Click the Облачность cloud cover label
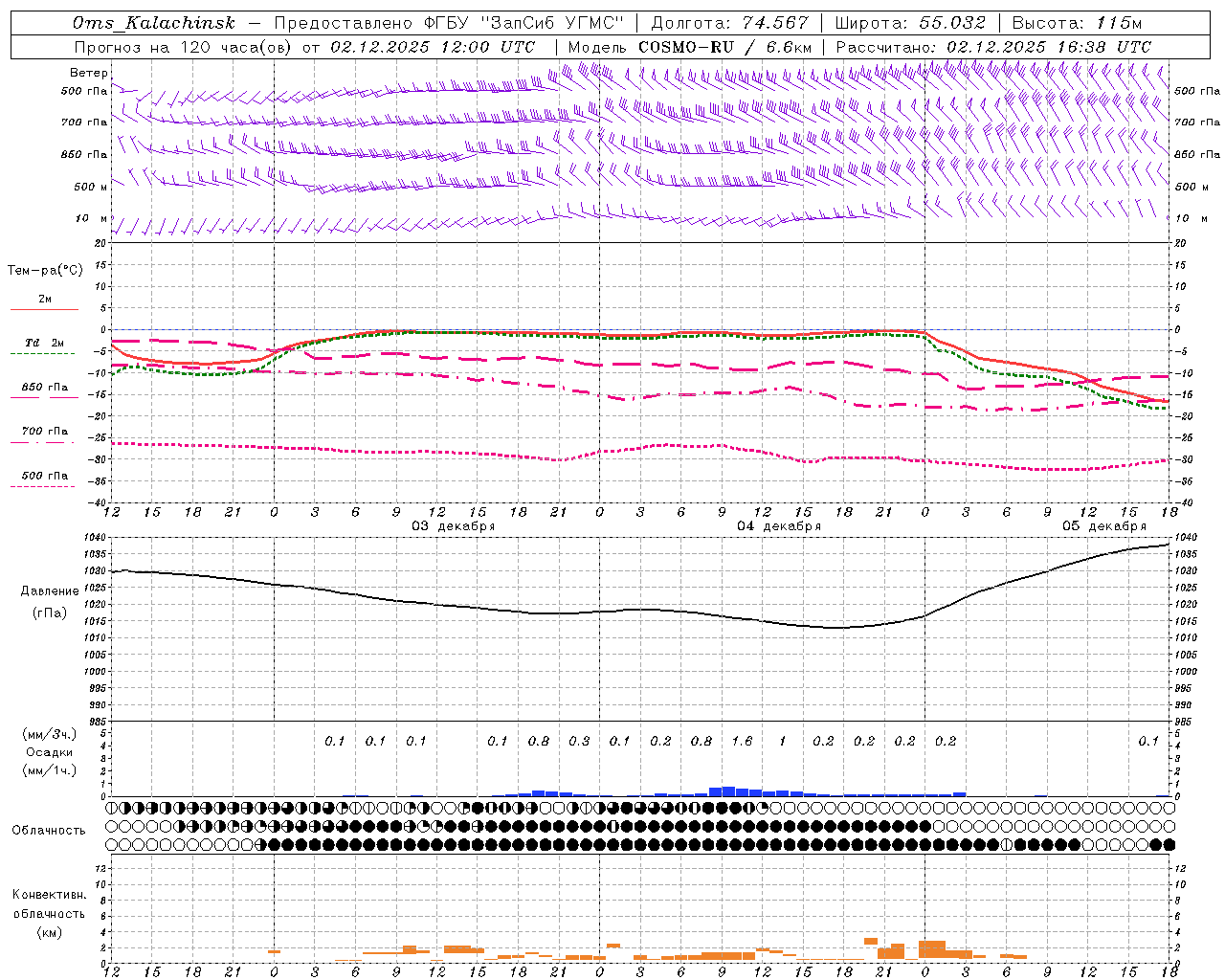This screenshot has width=1225, height=980. 49,831
